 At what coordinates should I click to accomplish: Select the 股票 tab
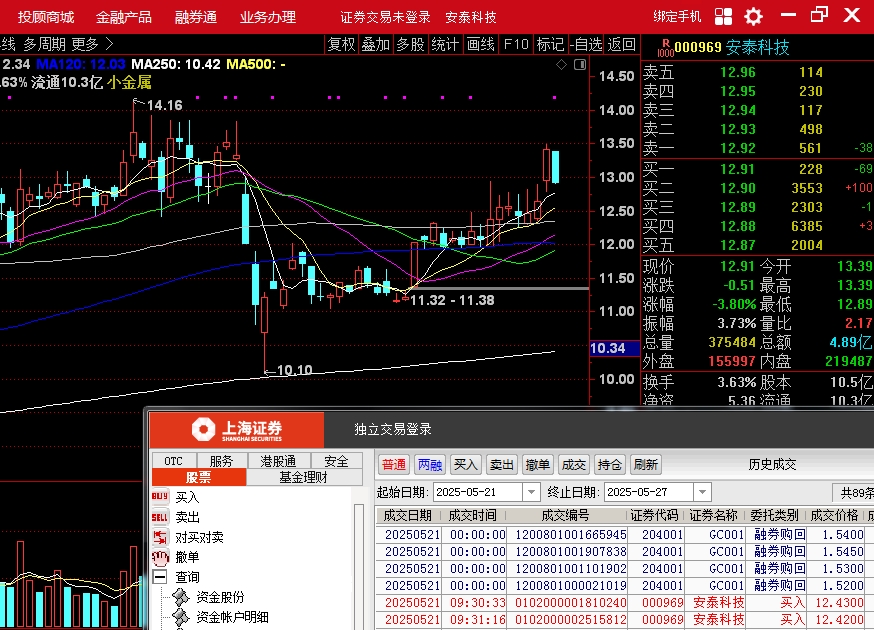coord(198,477)
